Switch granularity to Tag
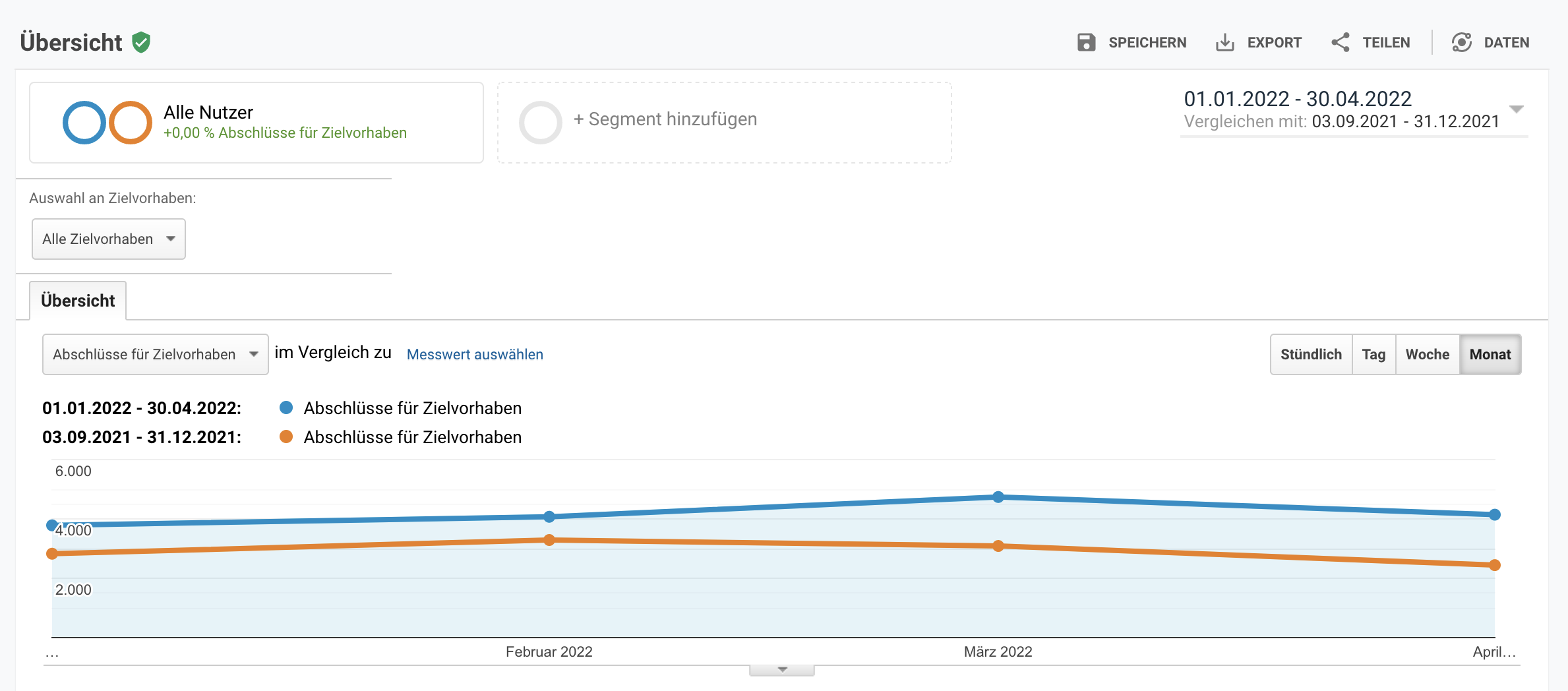 (x=1373, y=354)
